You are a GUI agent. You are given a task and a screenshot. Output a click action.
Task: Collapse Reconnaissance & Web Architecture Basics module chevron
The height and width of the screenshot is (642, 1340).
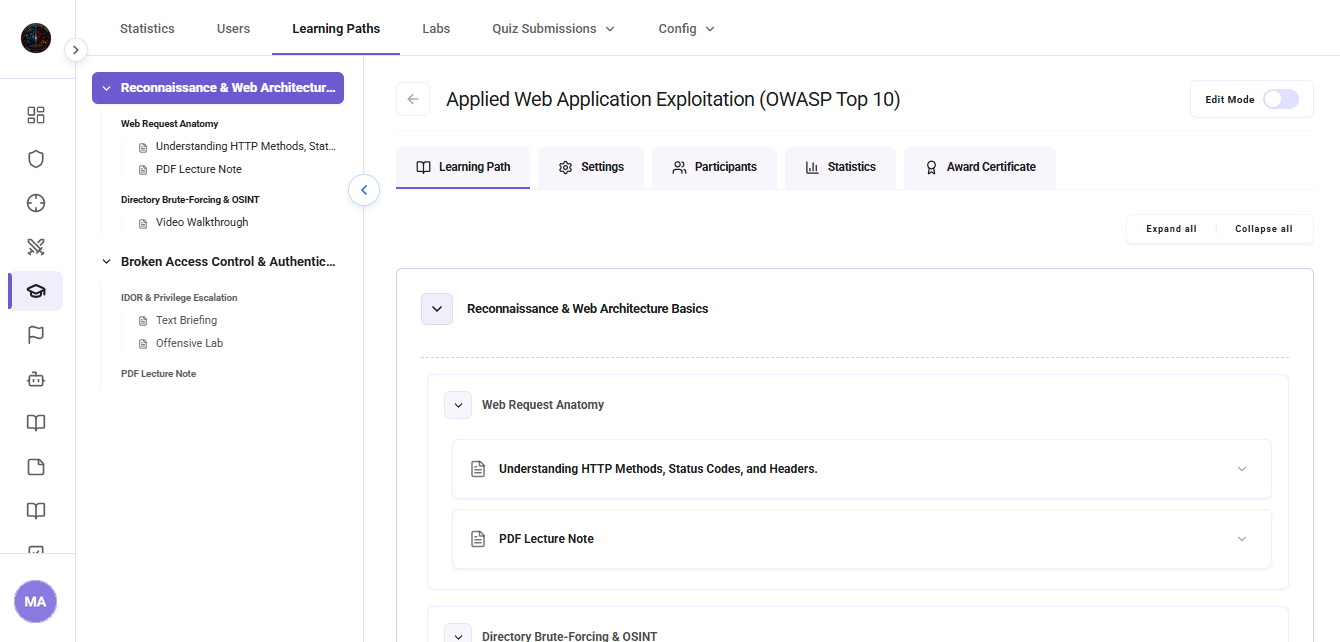pos(437,309)
